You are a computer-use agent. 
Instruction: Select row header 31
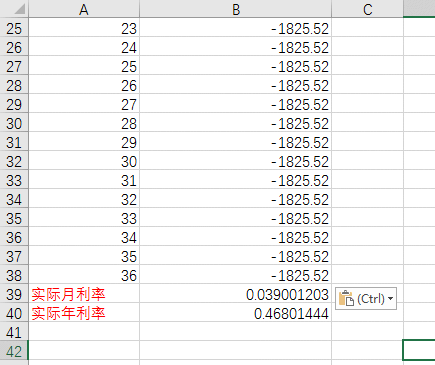pos(14,142)
